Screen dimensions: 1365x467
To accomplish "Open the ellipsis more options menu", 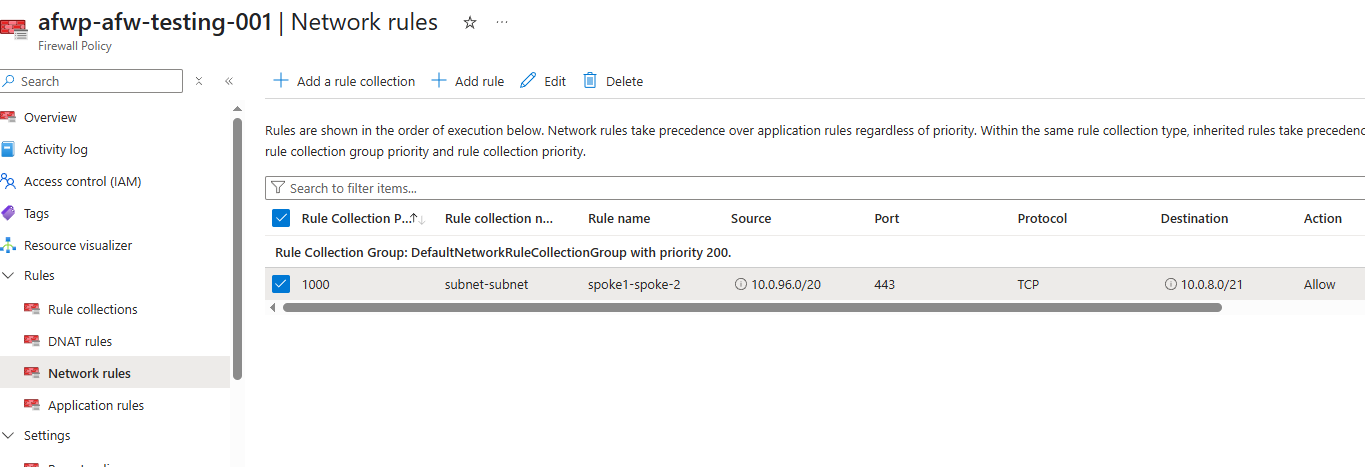I will 502,23.
